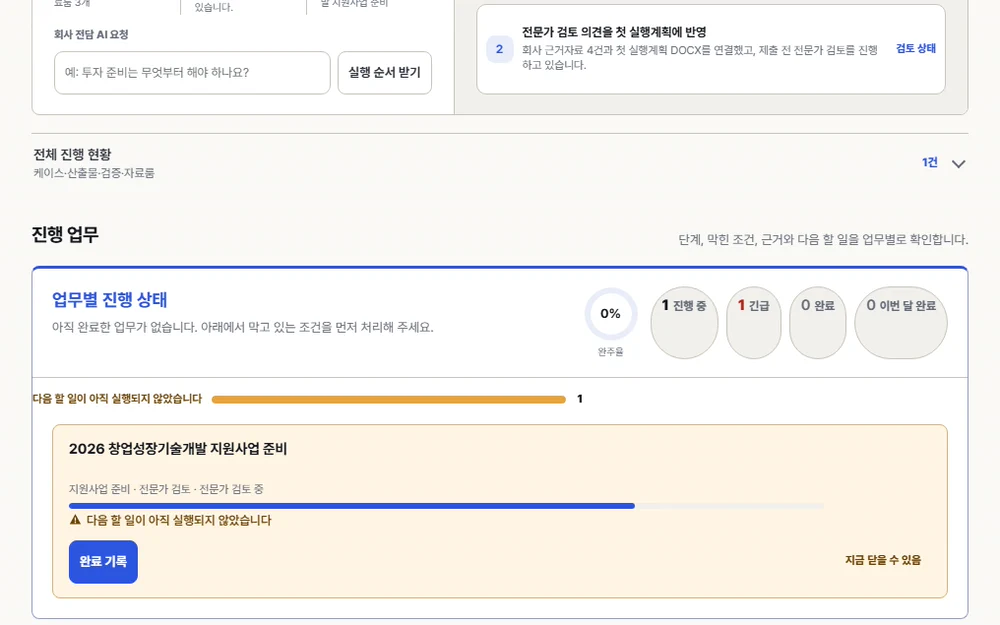This screenshot has width=1000, height=625.
Task: Click the 전체 진행 현황 heading
Action: pyautogui.click(x=72, y=154)
